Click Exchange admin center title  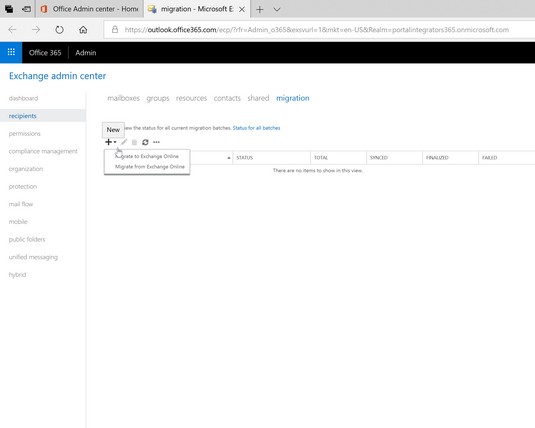(x=57, y=76)
